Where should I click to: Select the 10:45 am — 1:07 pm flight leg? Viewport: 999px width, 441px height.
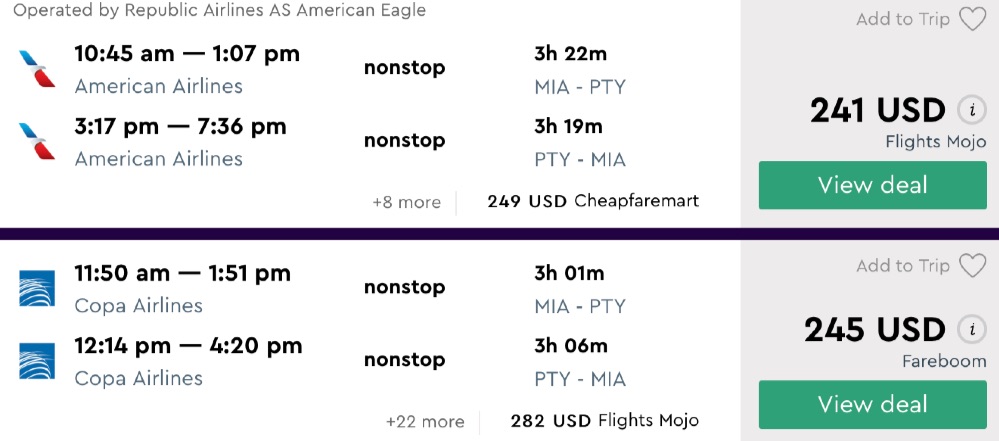point(187,54)
